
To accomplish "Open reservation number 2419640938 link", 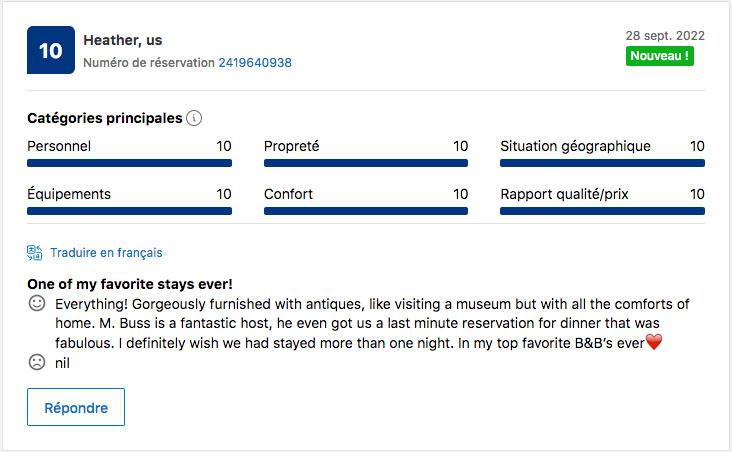I will point(255,62).
